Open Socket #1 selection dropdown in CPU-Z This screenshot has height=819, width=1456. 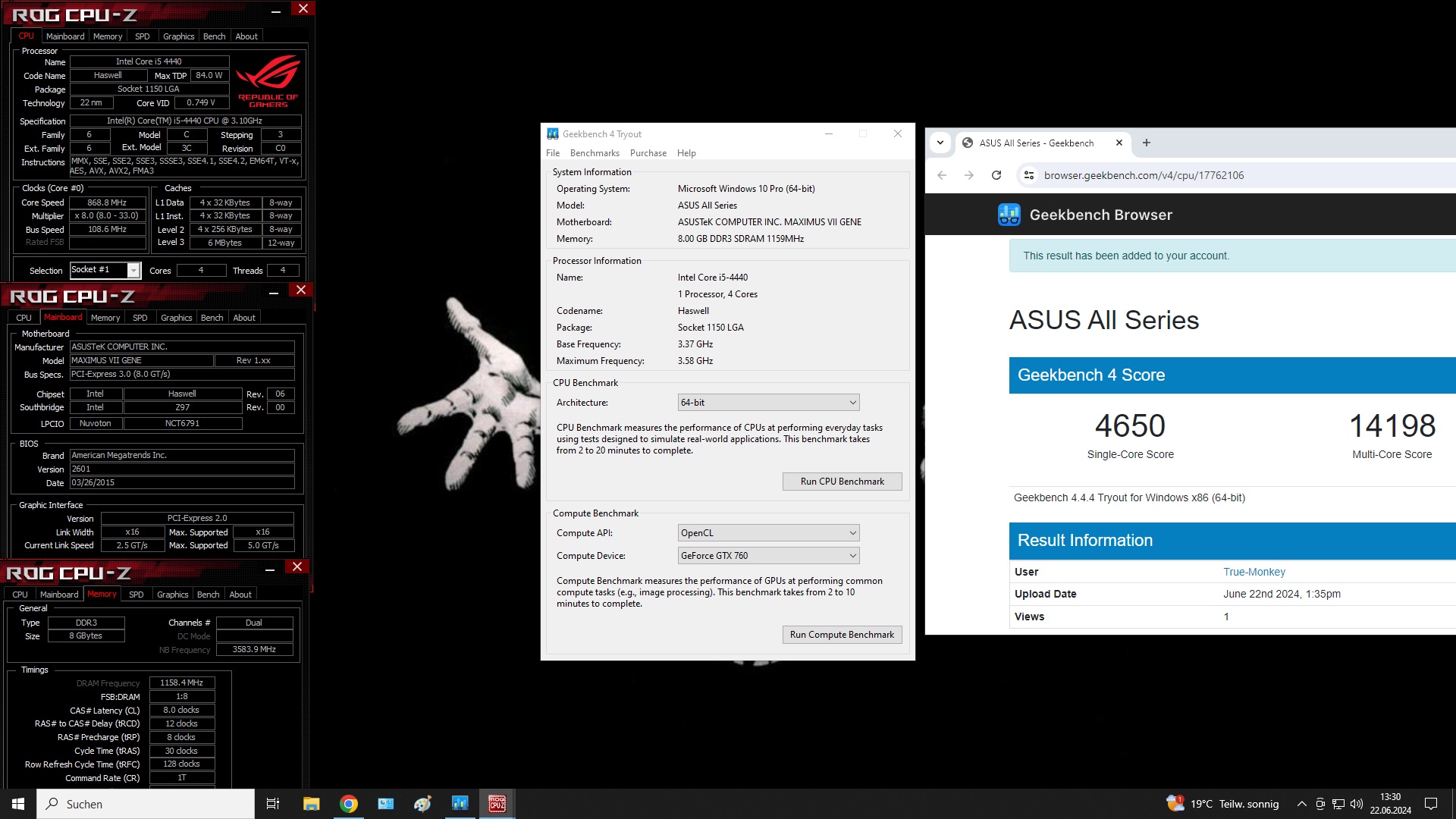[x=105, y=270]
